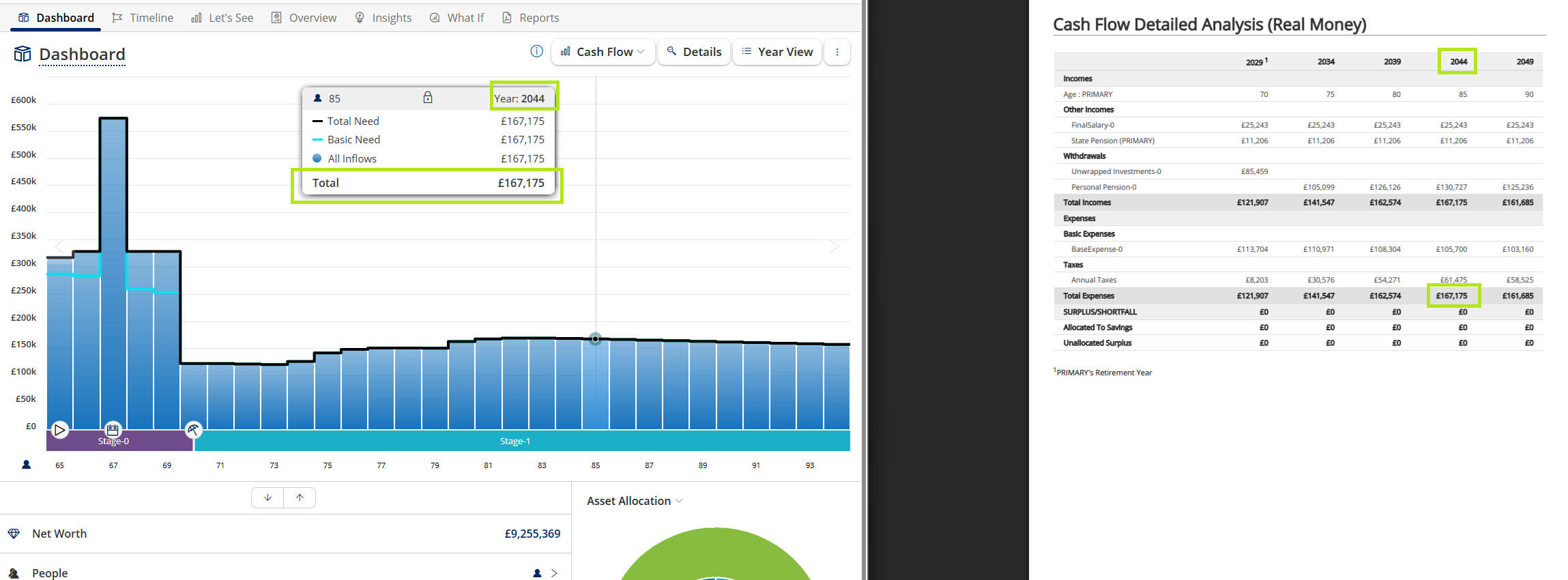Click the Net Worth diamond icon
This screenshot has width=1568, height=580.
tap(14, 534)
